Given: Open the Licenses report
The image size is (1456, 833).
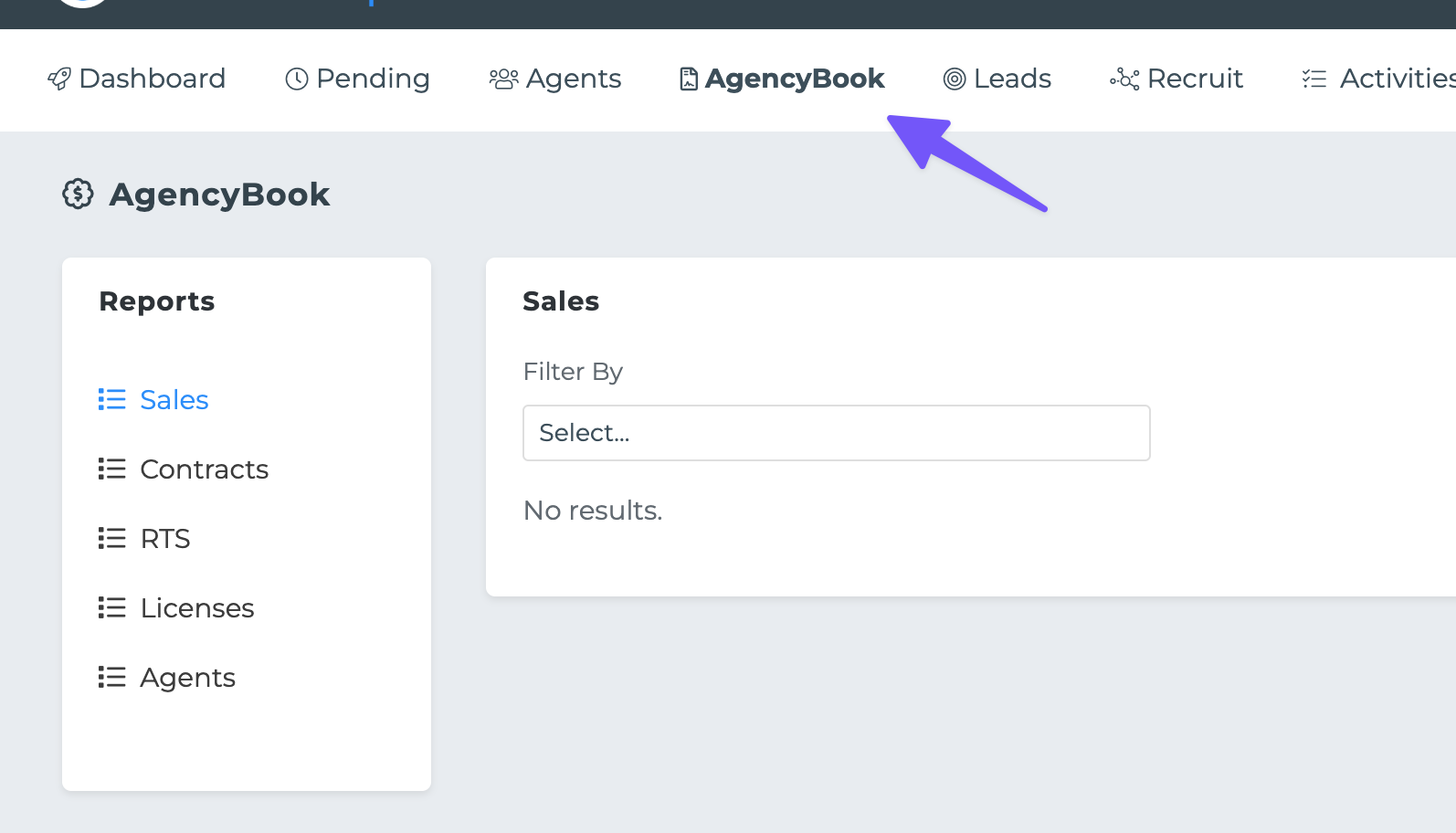Looking at the screenshot, I should point(197,608).
